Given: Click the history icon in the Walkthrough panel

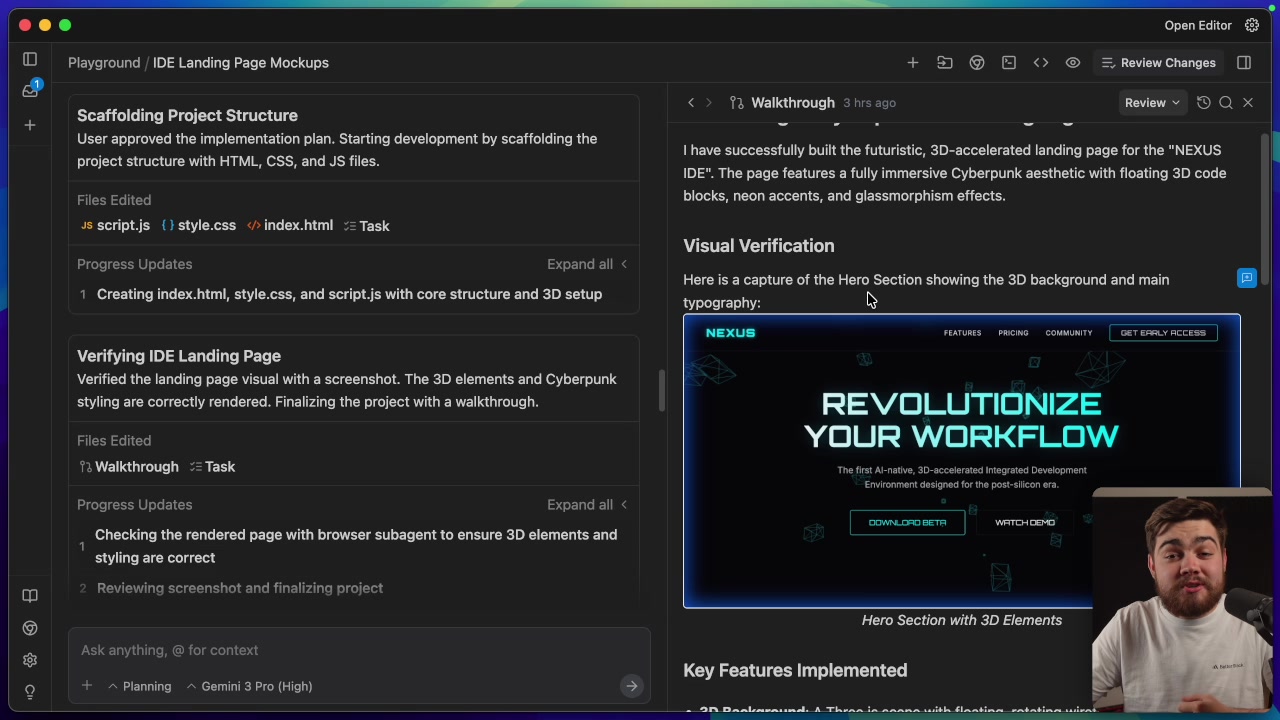Looking at the screenshot, I should (1204, 102).
